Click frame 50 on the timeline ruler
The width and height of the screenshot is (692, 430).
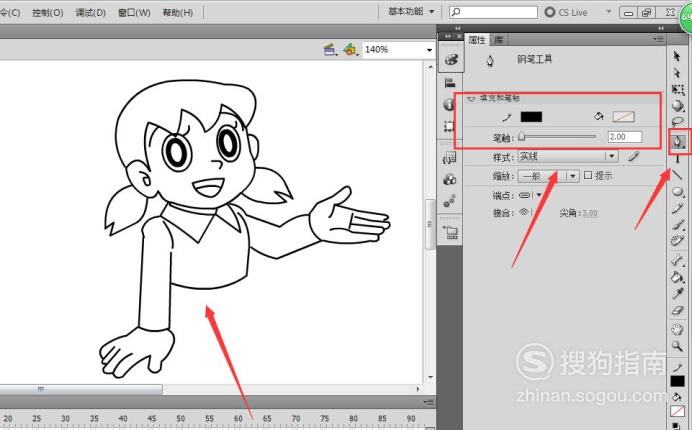tap(181, 418)
